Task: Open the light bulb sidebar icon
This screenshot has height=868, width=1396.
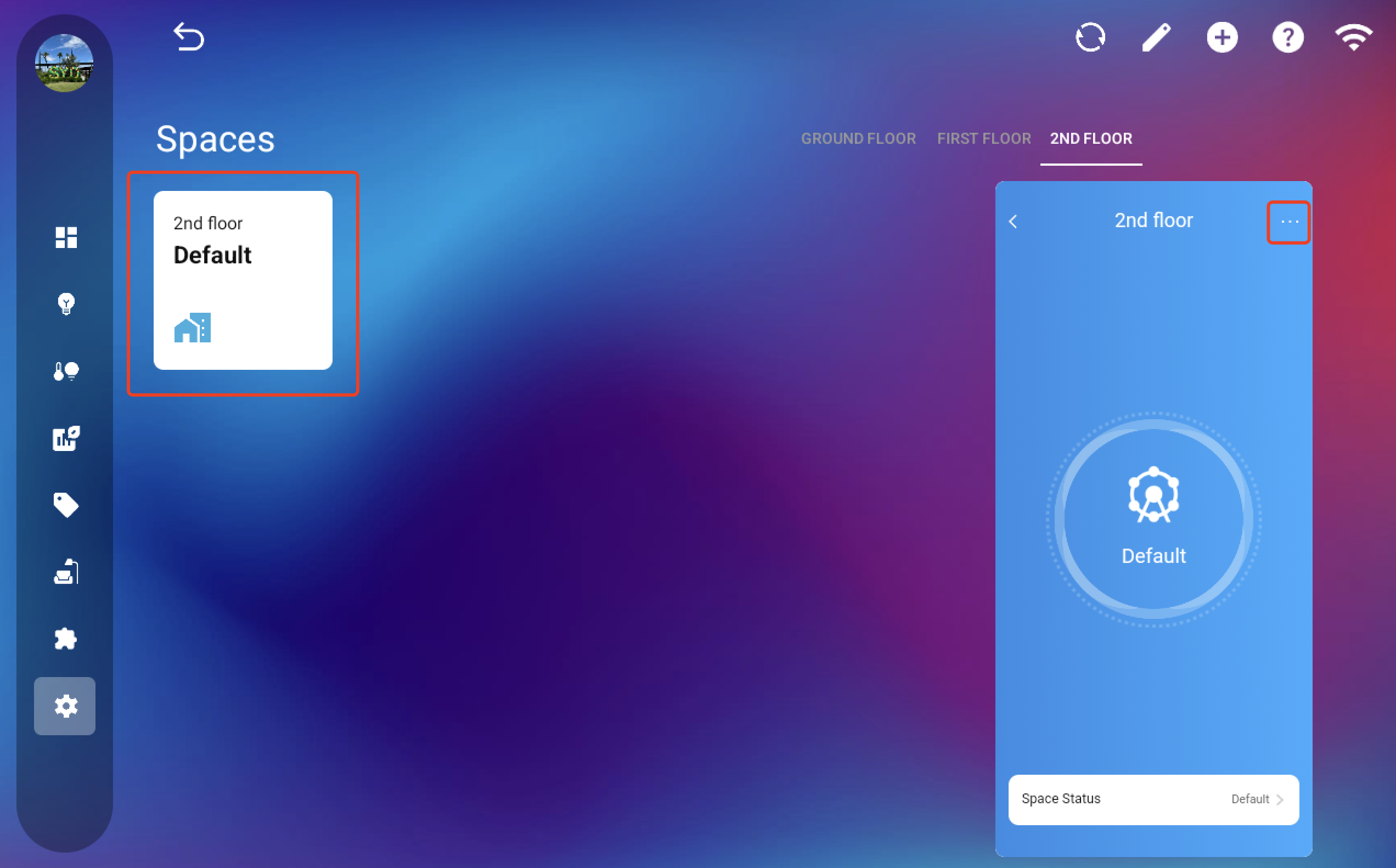Action: 65,303
